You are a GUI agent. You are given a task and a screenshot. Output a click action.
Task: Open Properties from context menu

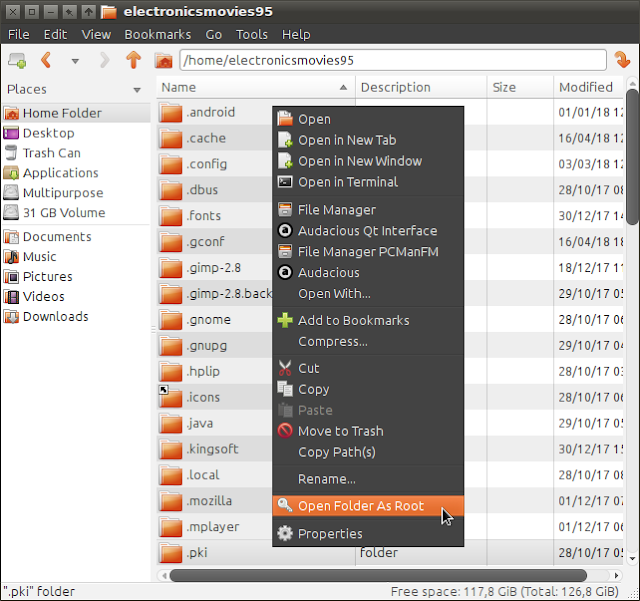(x=368, y=534)
